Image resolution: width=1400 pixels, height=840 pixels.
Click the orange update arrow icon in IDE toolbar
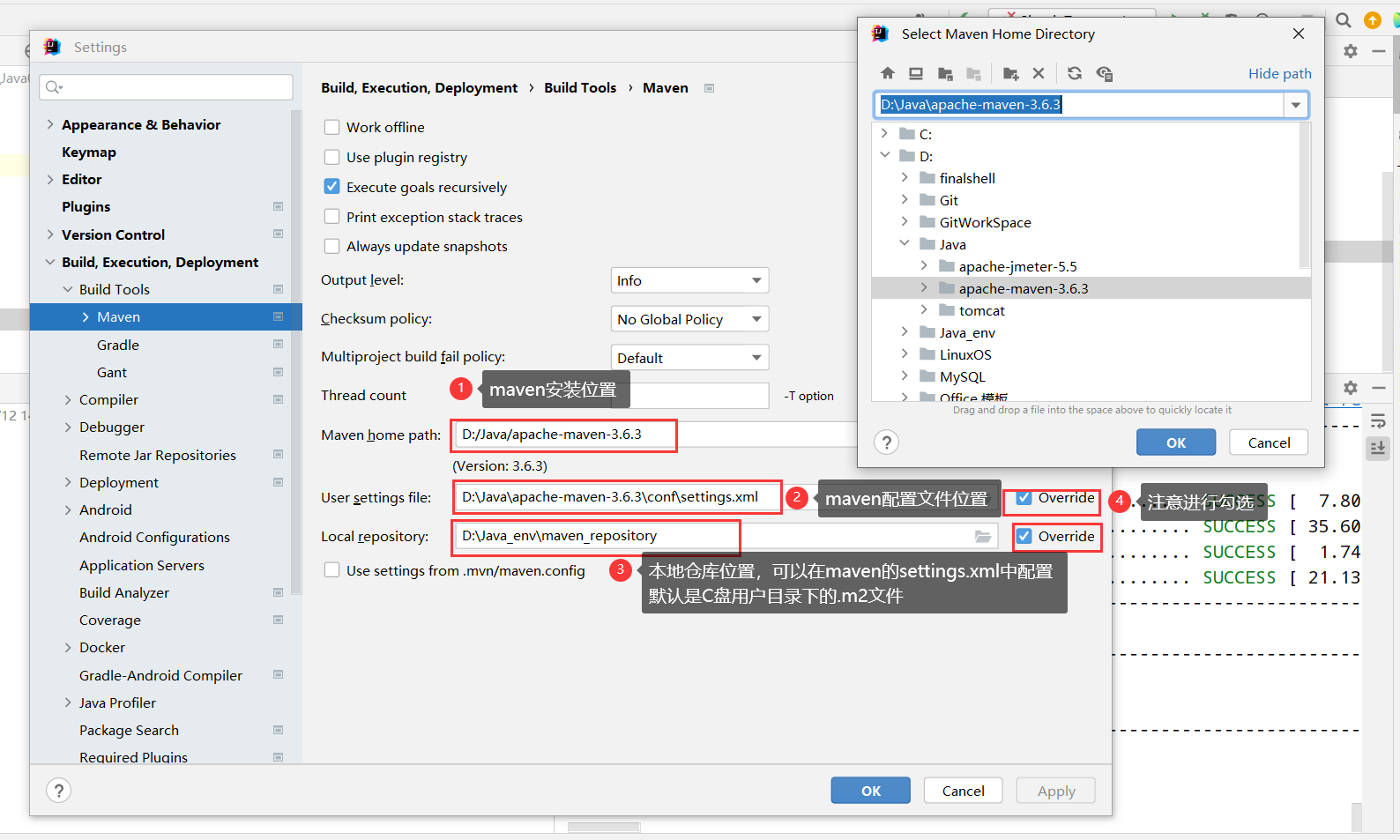(x=1373, y=20)
